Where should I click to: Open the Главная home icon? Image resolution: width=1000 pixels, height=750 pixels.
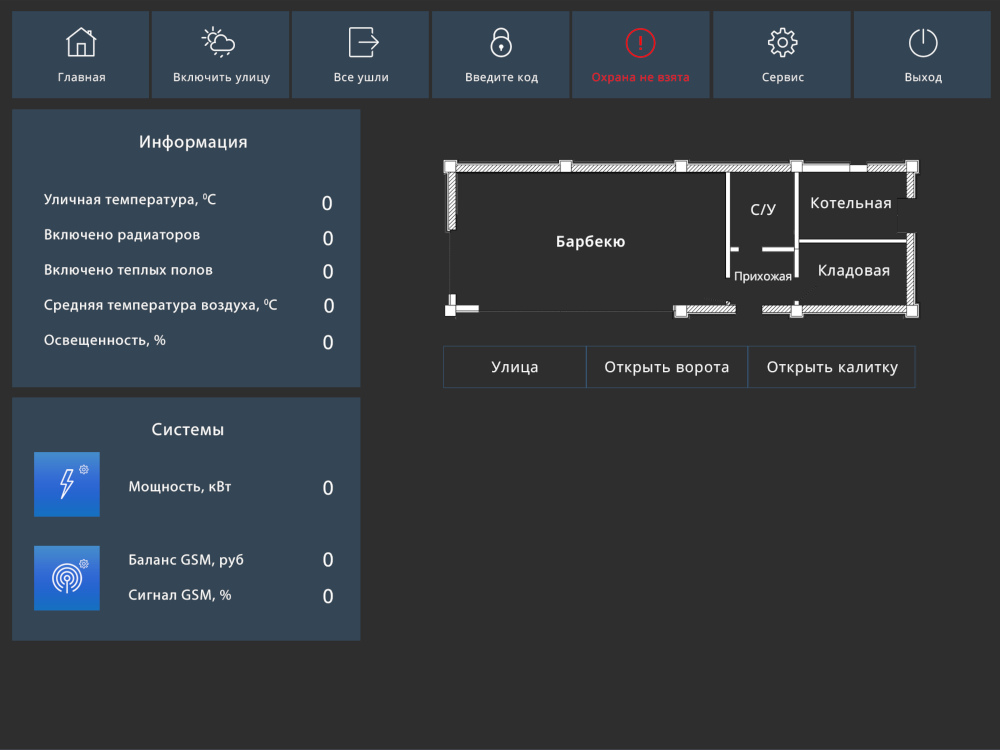coord(81,43)
